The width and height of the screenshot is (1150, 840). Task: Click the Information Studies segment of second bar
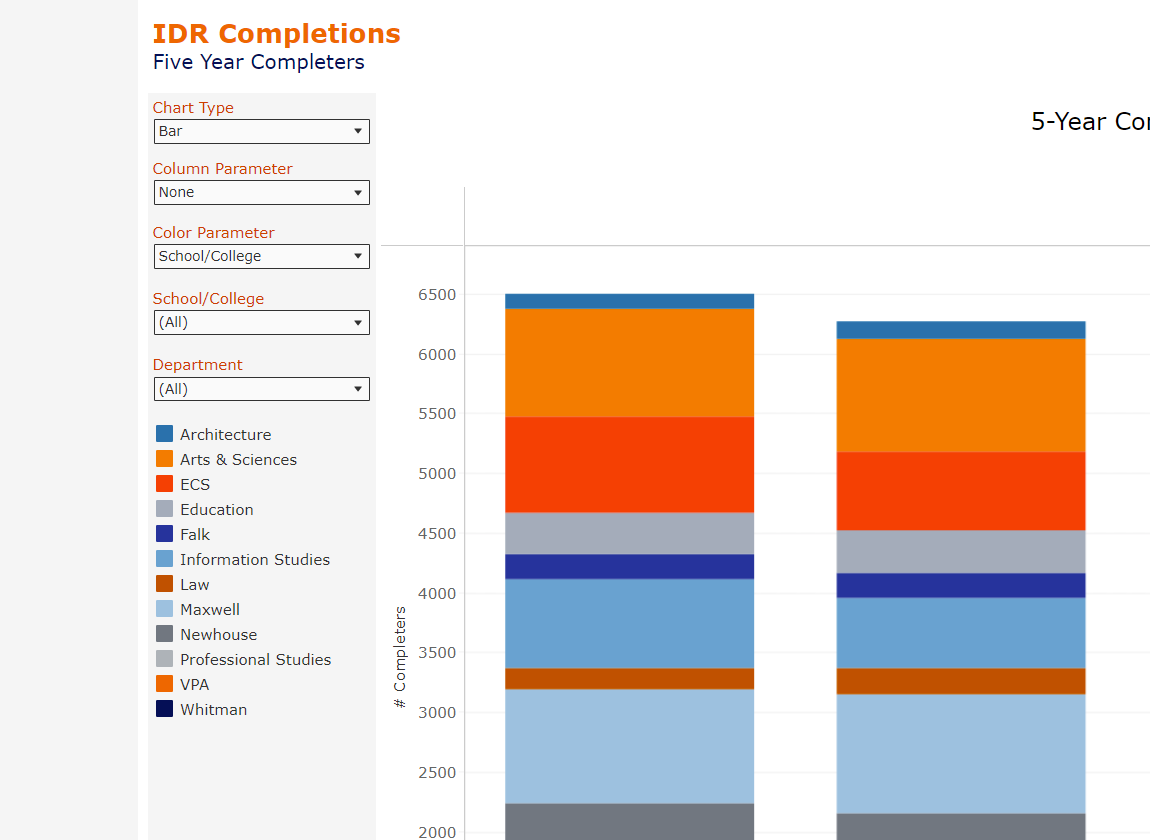(961, 633)
